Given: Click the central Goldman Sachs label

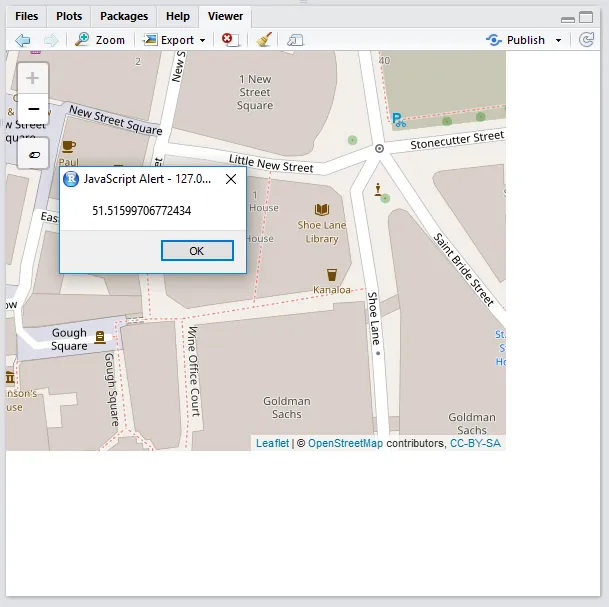Looking at the screenshot, I should click(287, 407).
